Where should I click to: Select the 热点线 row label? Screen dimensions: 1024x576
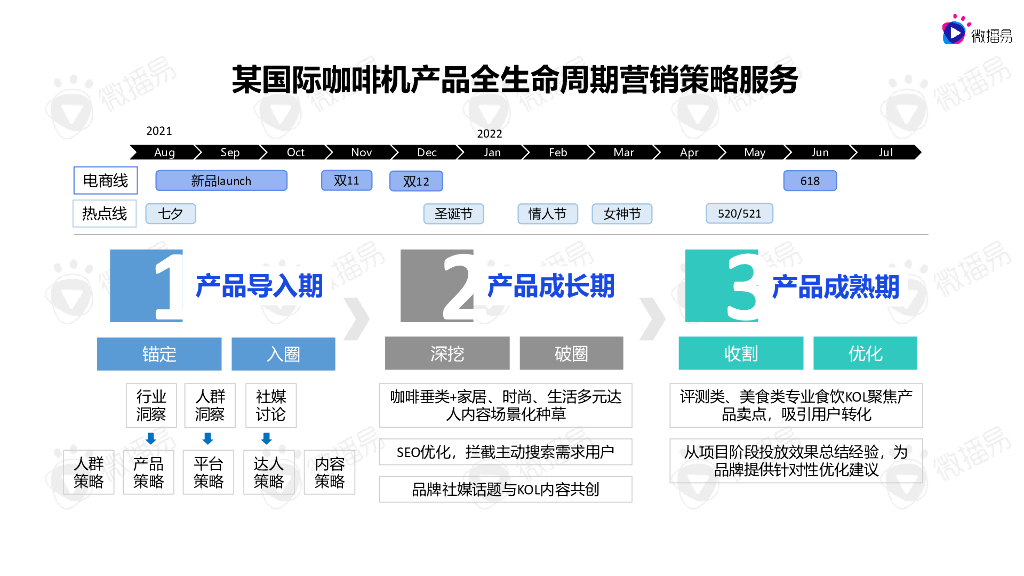[105, 214]
